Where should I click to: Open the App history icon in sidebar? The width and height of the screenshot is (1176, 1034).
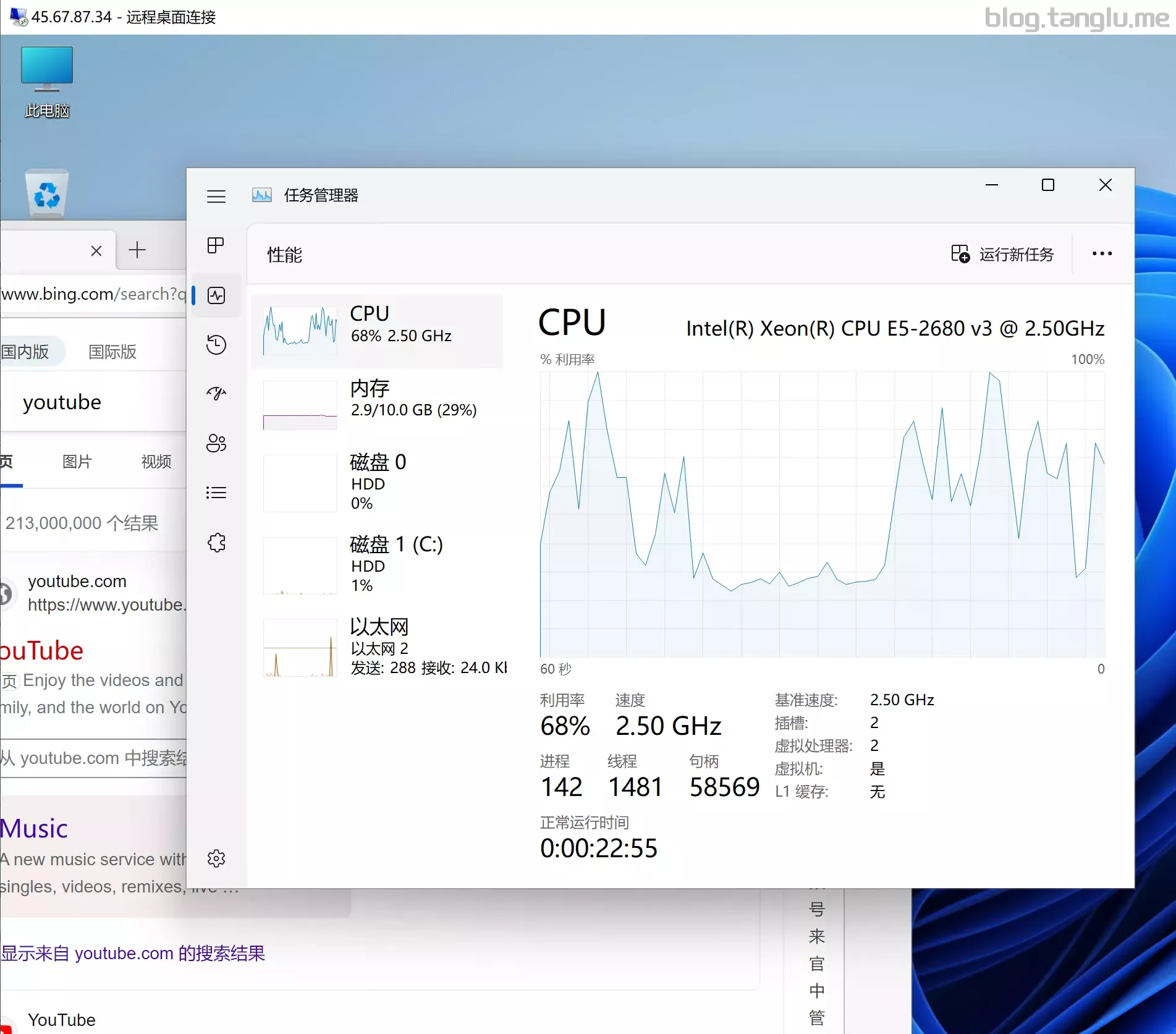[x=216, y=345]
